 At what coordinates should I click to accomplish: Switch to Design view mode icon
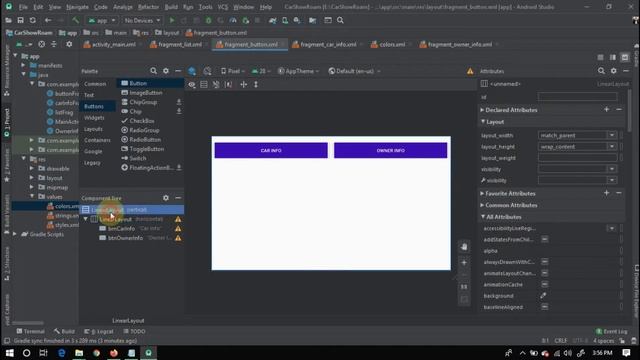[x=625, y=58]
